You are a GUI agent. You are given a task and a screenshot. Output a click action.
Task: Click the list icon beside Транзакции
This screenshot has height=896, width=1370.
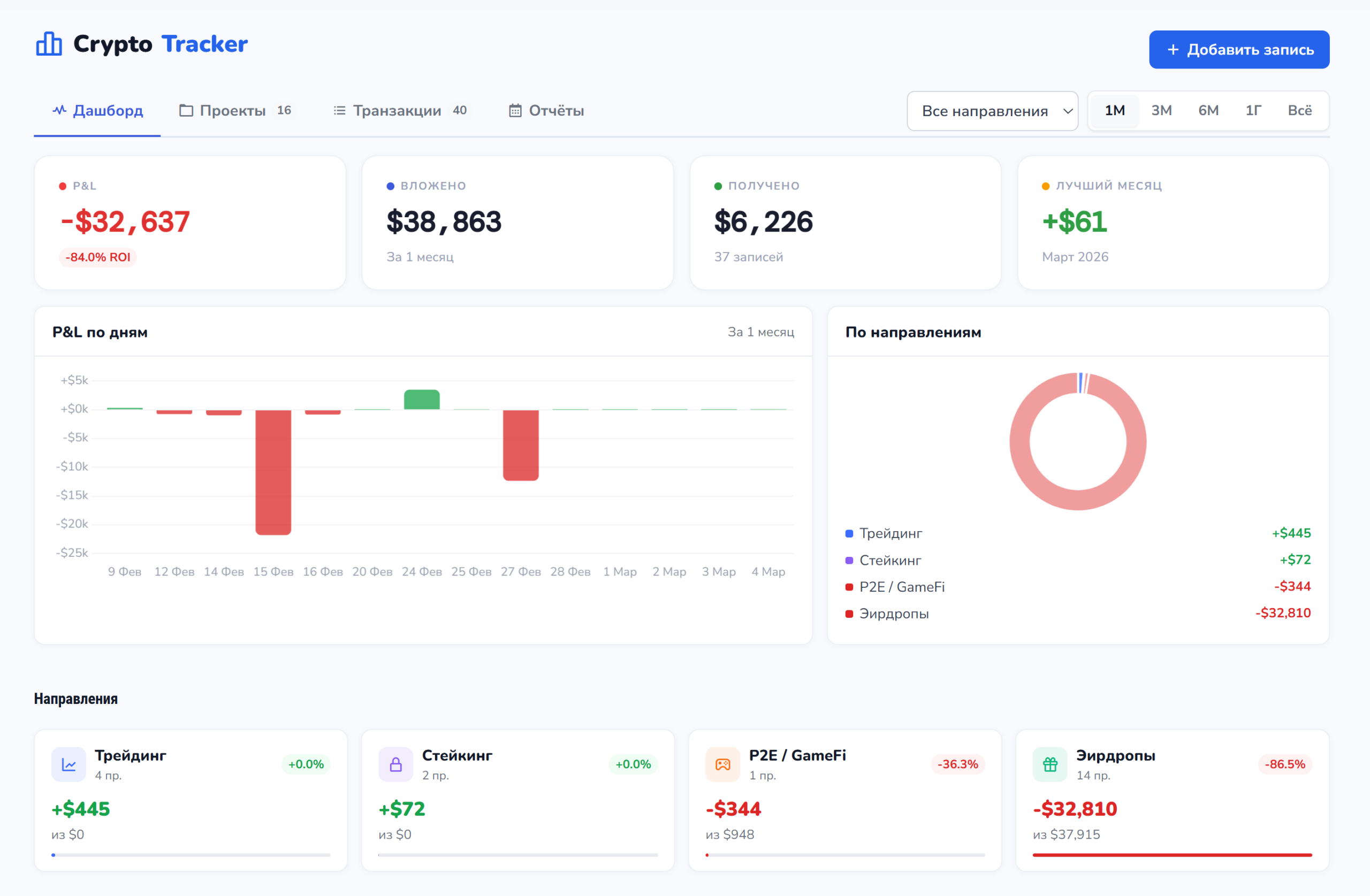340,111
